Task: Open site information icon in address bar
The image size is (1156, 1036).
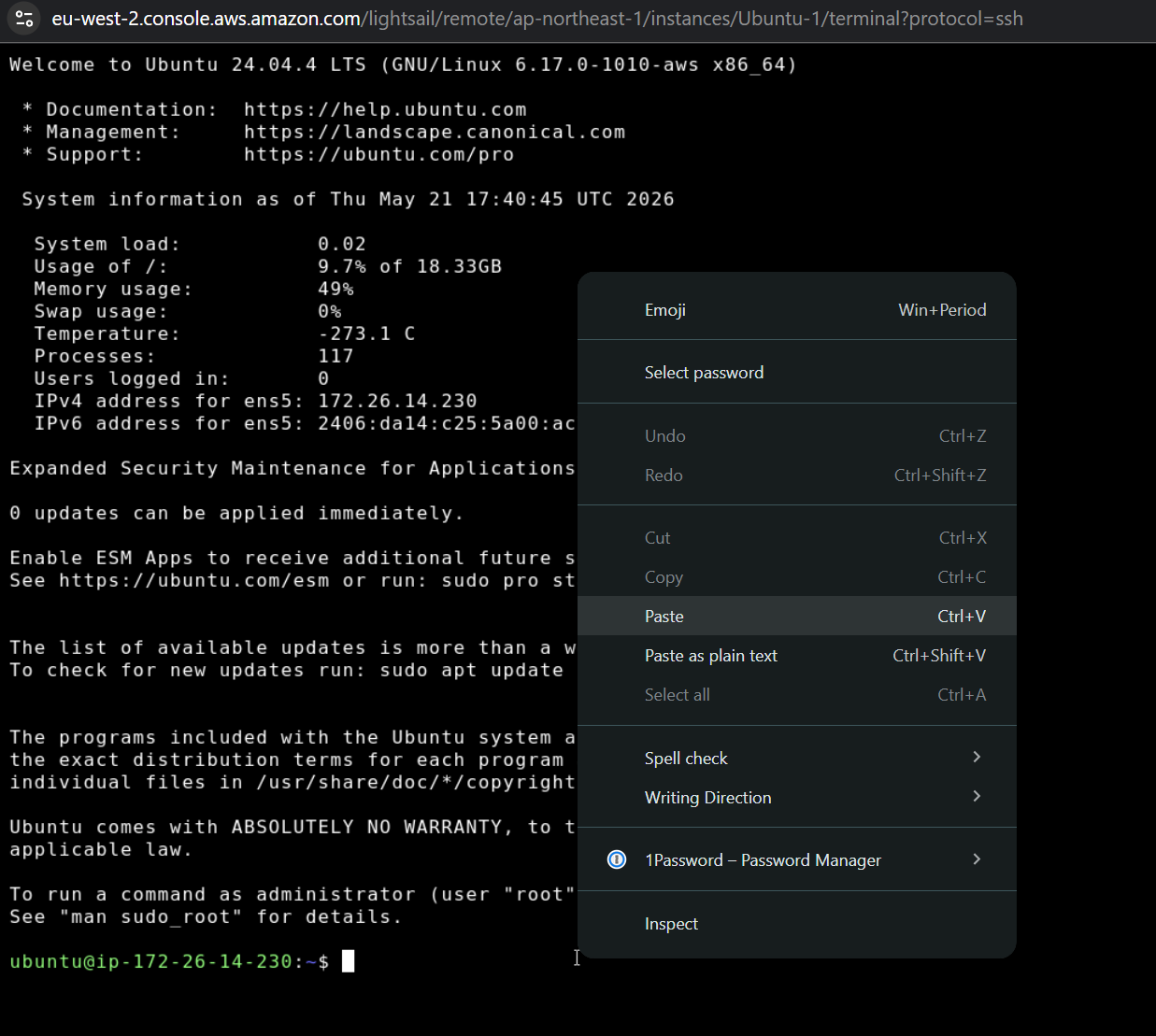Action: click(24, 19)
